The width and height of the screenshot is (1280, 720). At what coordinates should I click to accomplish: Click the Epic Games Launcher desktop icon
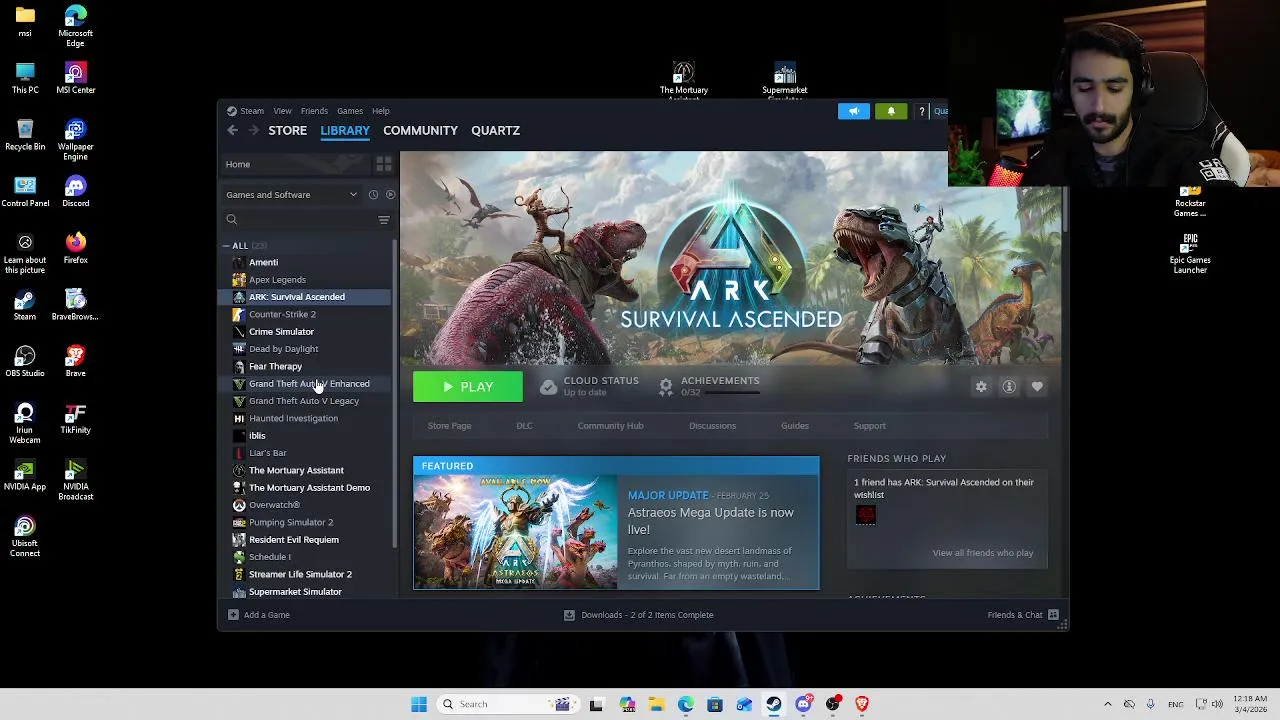[1190, 253]
